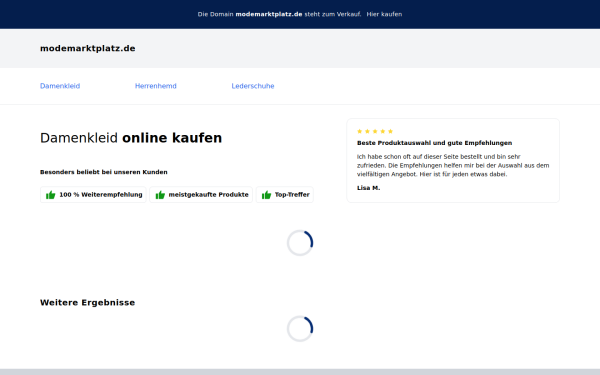Image resolution: width=600 pixels, height=375 pixels.
Task: Click the loading spinner above 'Weitere Ergebnisse'
Action: coord(300,243)
